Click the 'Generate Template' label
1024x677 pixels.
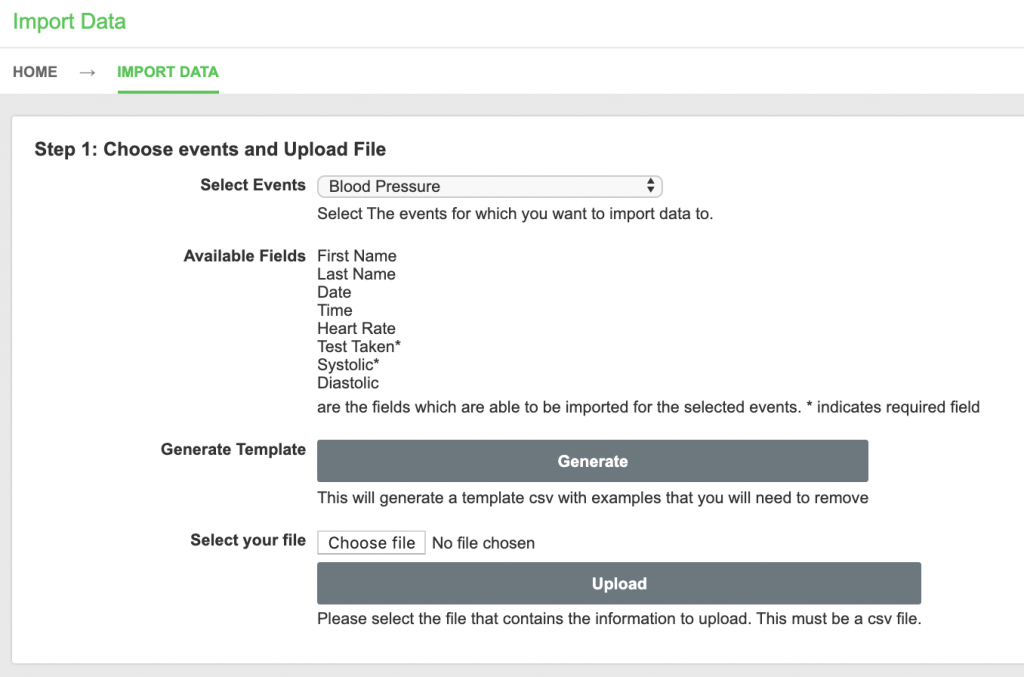coord(233,449)
